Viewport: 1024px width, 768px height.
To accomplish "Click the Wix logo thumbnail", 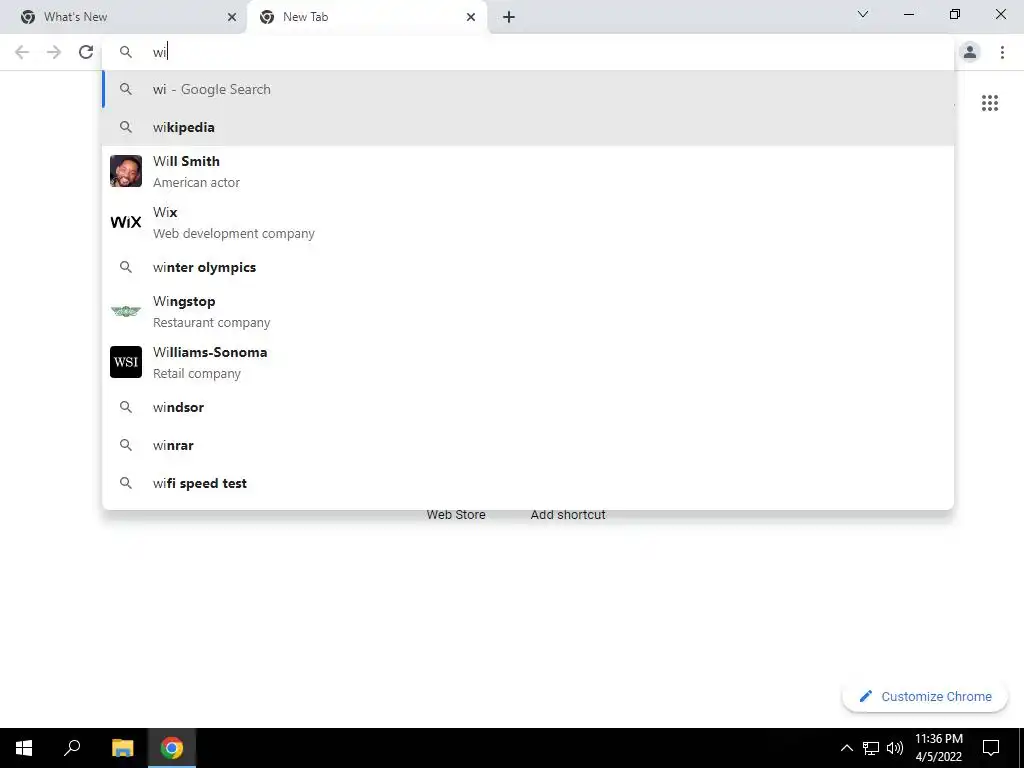I will tap(126, 222).
